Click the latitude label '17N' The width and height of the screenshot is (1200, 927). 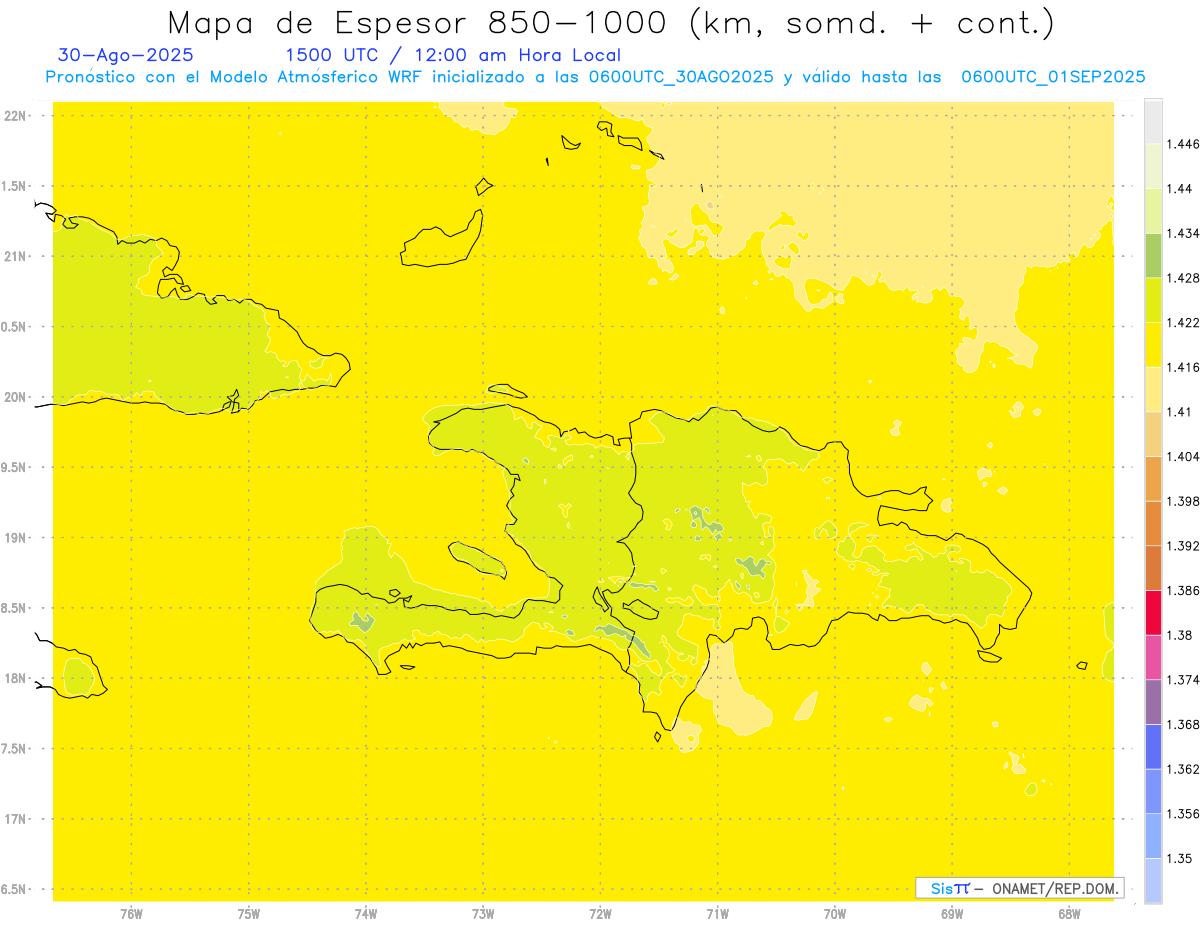[x=14, y=819]
